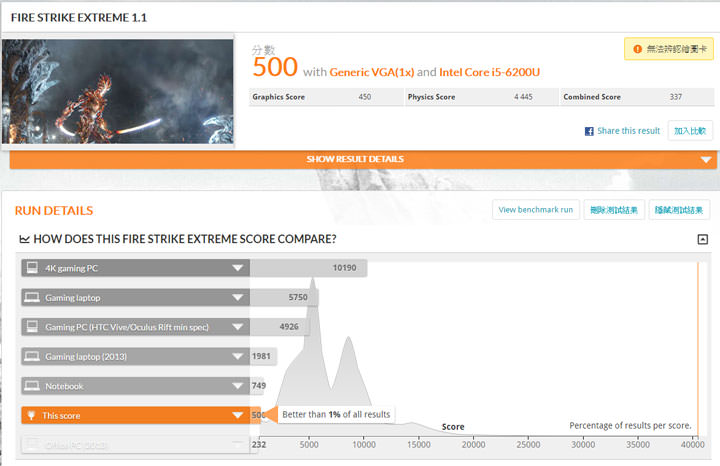Click the Gaming laptop (2013) icon

[32, 356]
